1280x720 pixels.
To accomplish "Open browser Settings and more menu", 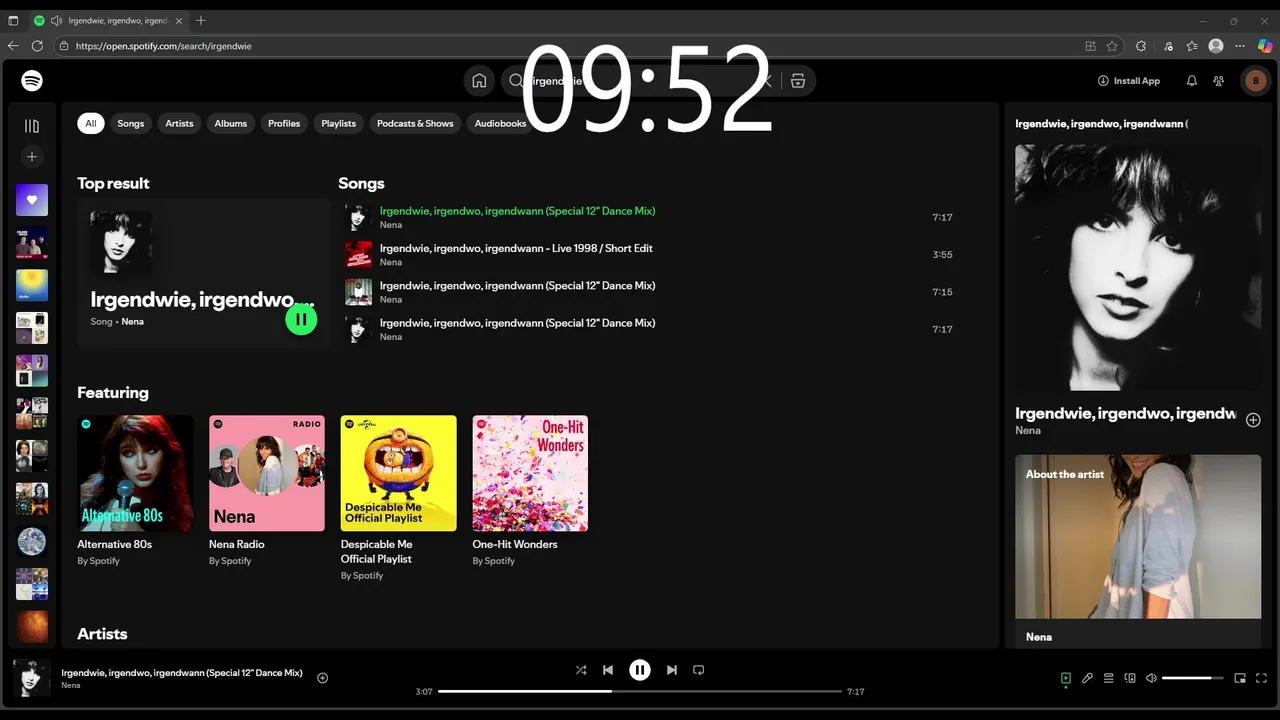I will coord(1241,46).
